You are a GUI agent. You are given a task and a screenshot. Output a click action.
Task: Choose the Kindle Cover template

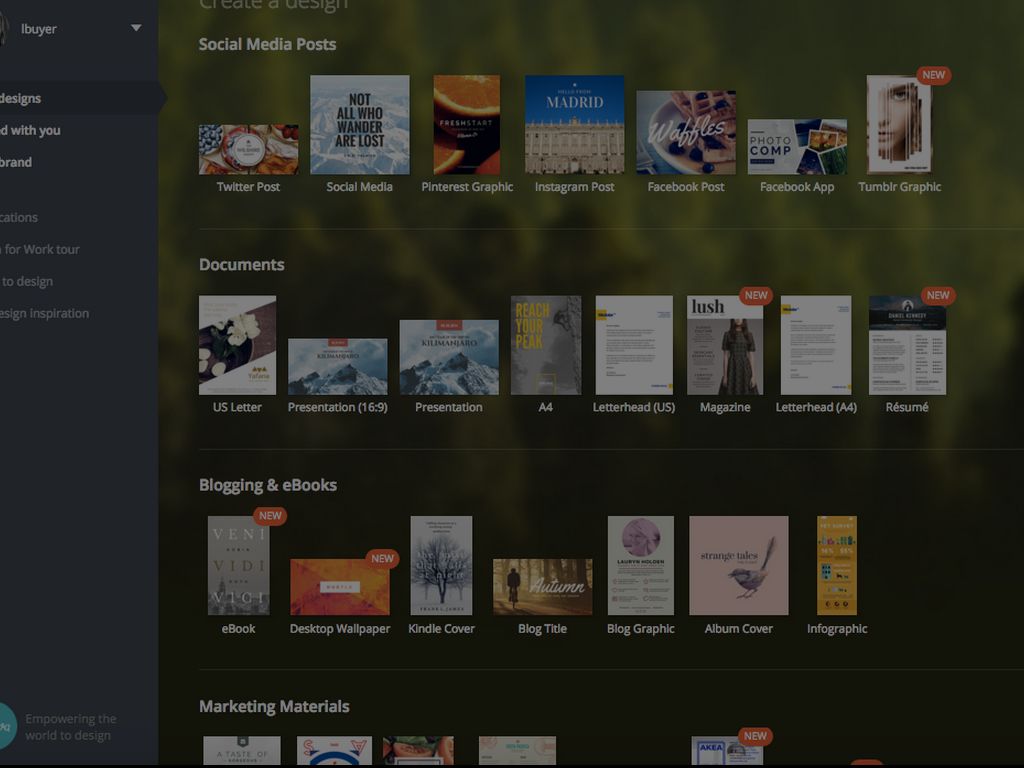441,566
